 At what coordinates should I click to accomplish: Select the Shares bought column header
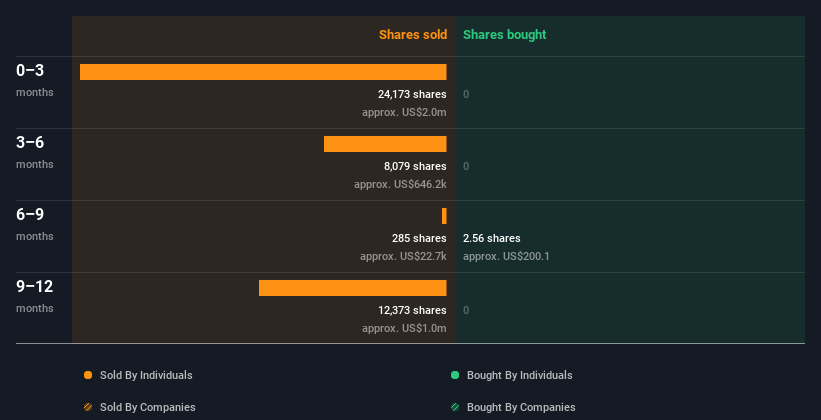(504, 35)
